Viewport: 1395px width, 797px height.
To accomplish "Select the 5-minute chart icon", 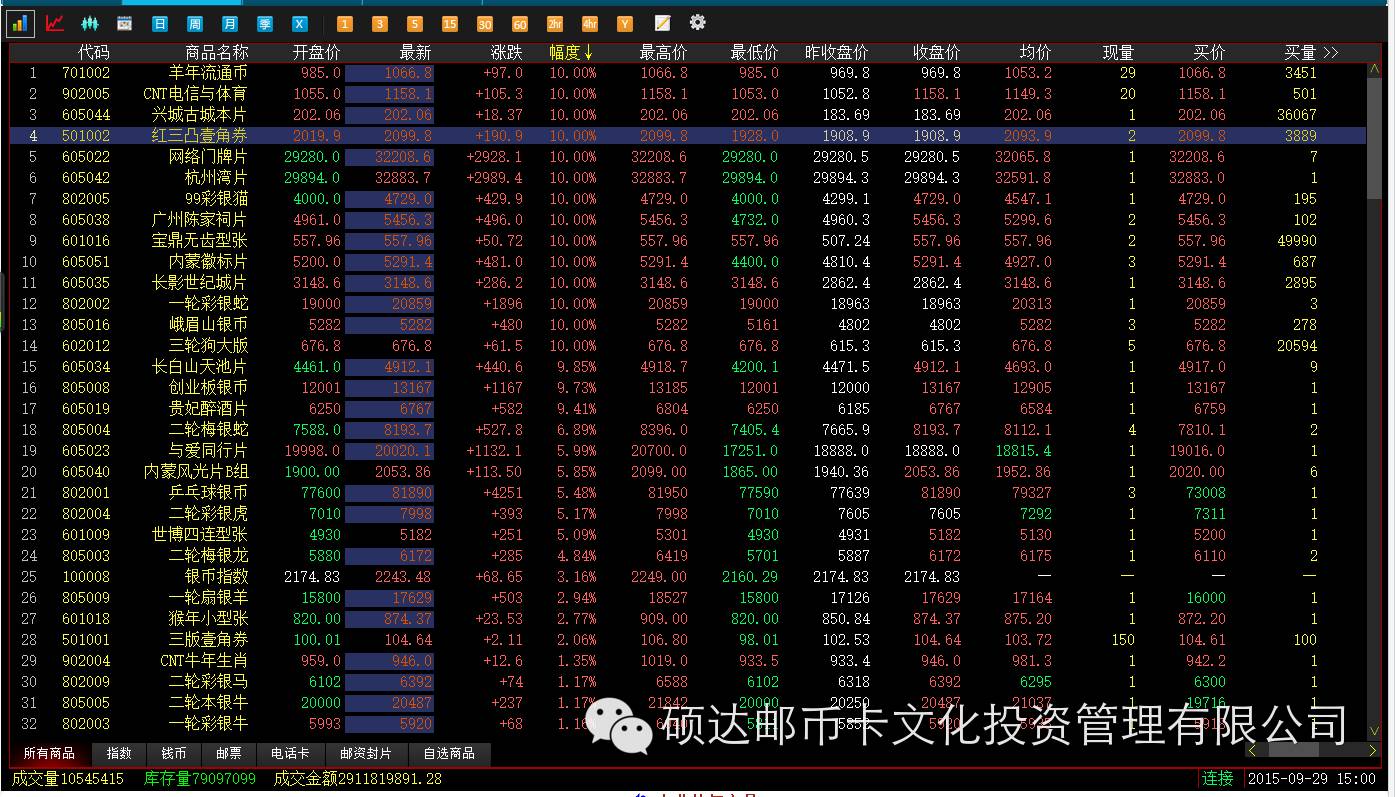I will pyautogui.click(x=414, y=23).
